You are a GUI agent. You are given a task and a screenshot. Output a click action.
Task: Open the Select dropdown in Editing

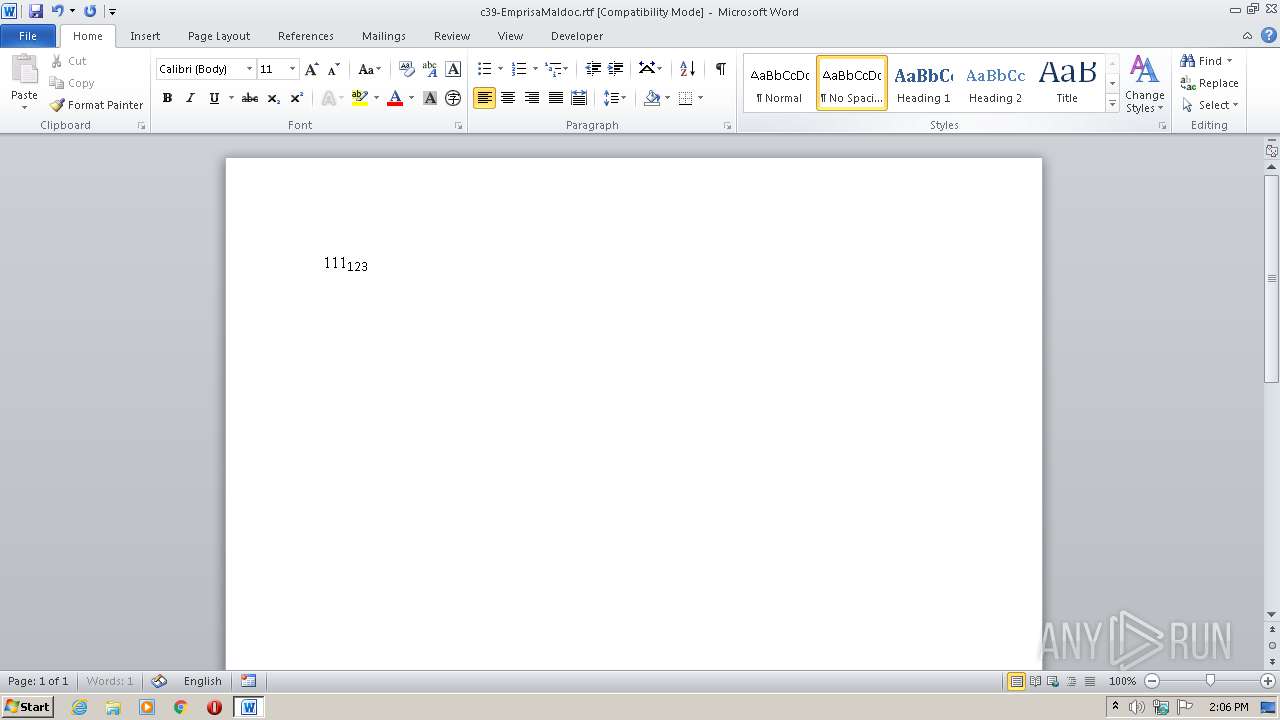pos(1209,105)
